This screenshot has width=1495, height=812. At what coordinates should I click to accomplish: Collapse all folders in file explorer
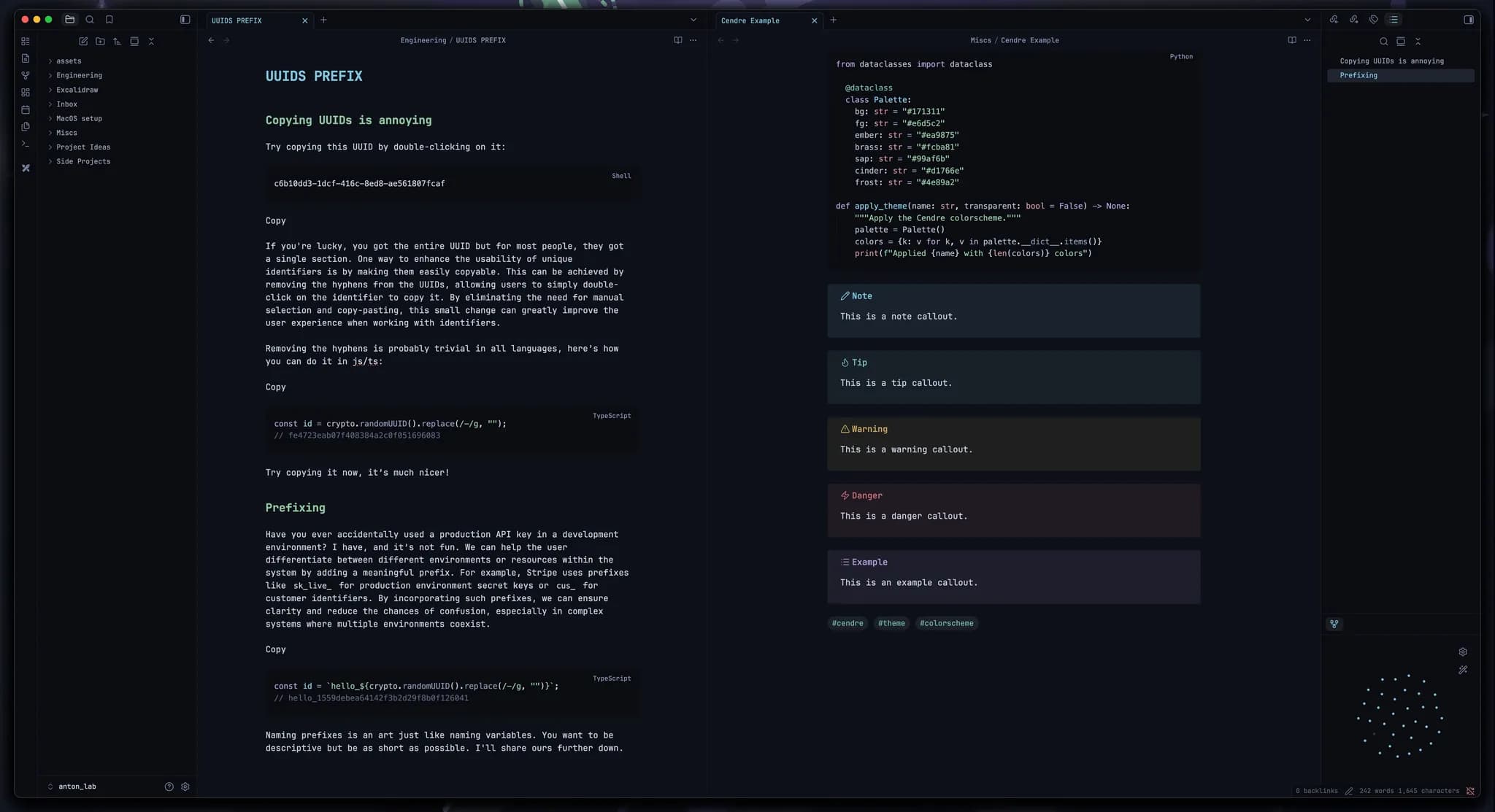click(151, 42)
